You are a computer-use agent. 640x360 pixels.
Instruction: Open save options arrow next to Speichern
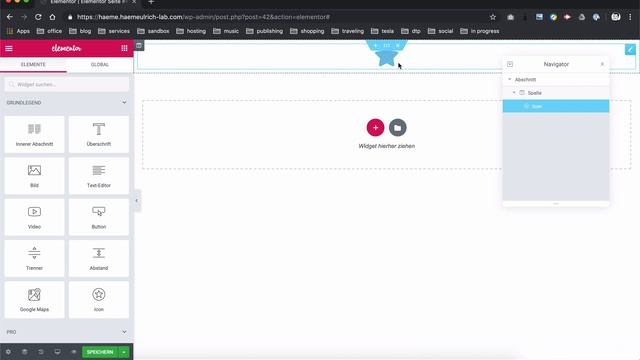124,352
